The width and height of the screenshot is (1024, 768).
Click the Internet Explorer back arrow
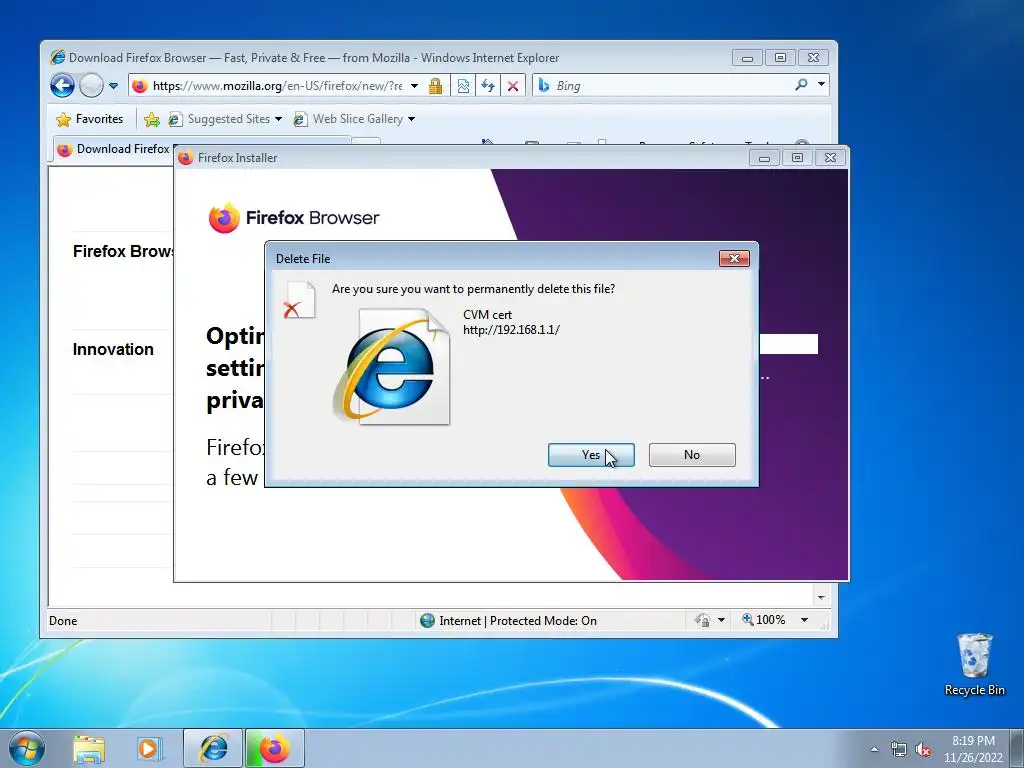(x=63, y=86)
